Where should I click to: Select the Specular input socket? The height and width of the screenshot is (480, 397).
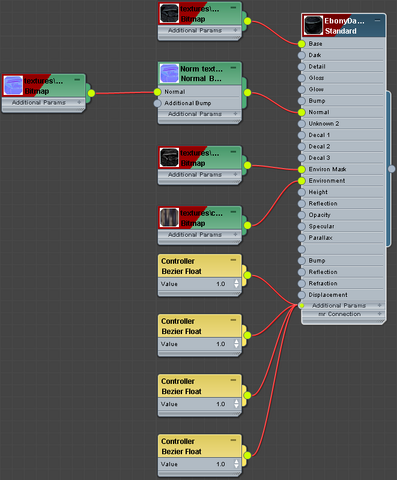[301, 226]
